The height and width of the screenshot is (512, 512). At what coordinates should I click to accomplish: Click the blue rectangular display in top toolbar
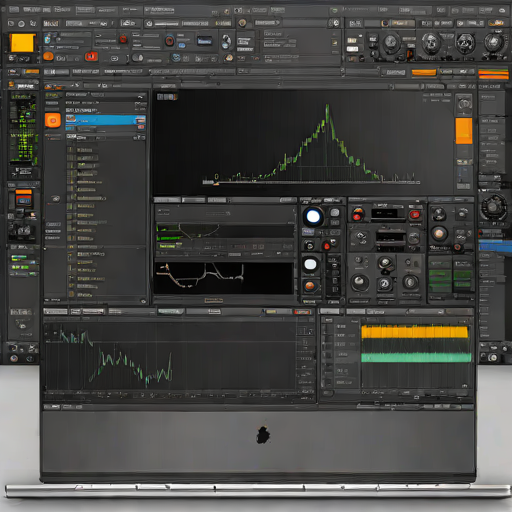point(204,41)
